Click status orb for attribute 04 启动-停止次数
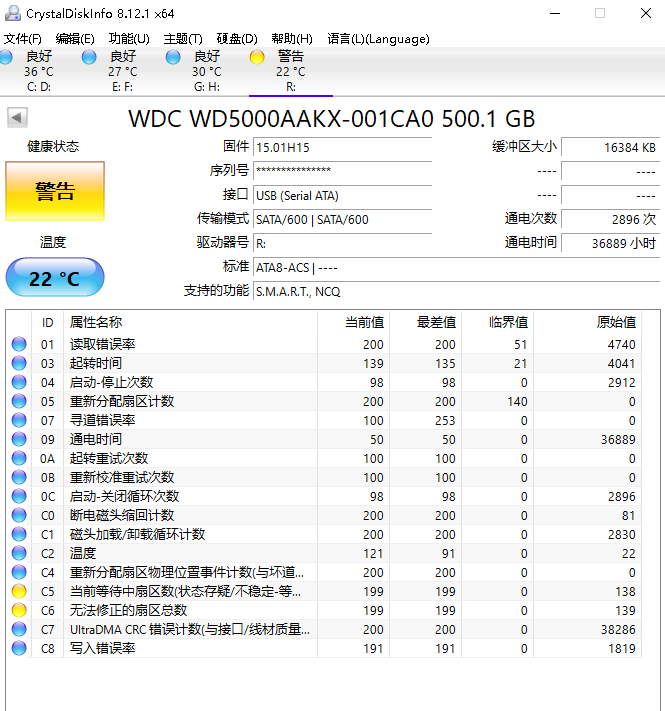Screen dimensions: 665x711 click(19, 382)
